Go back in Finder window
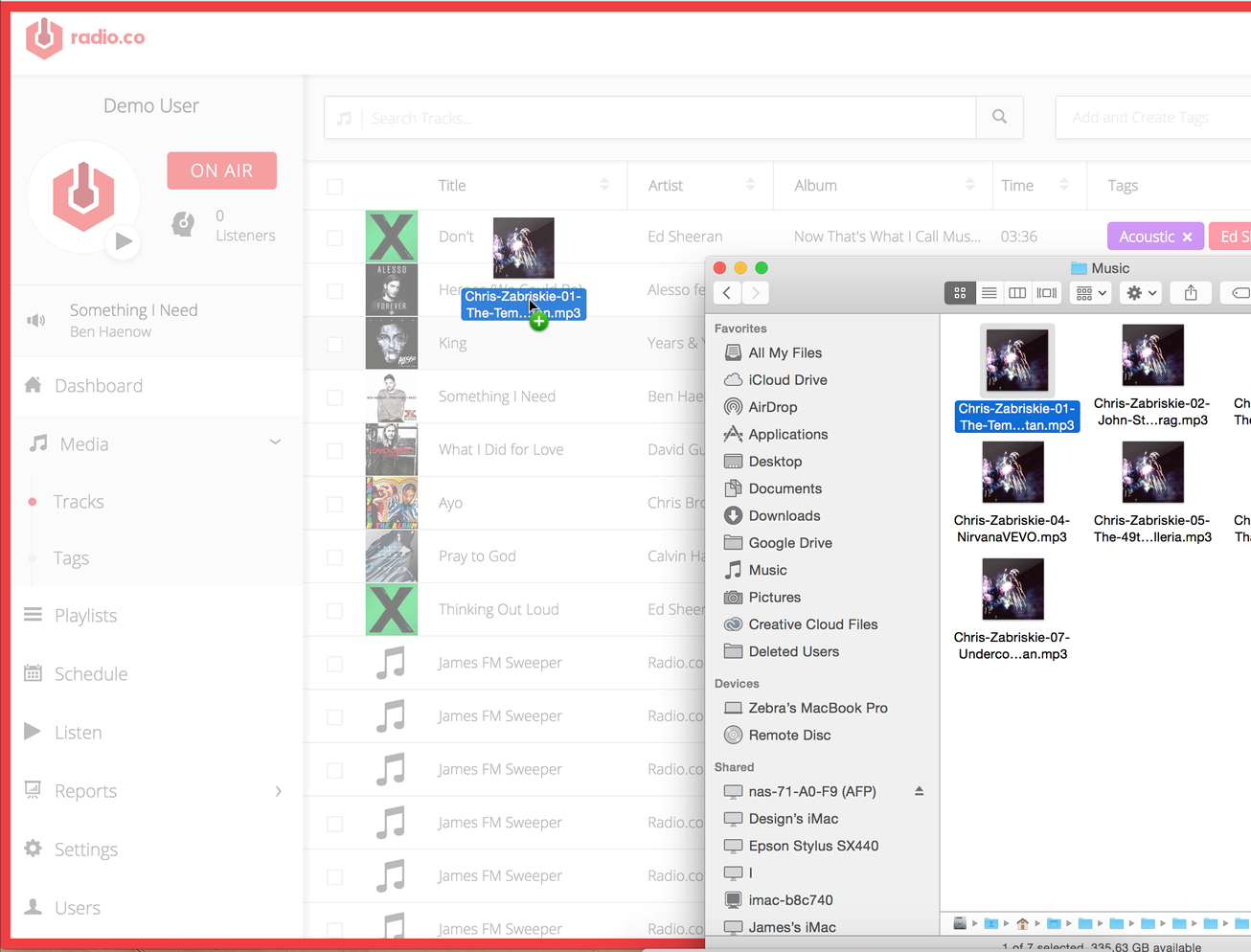 tap(727, 293)
